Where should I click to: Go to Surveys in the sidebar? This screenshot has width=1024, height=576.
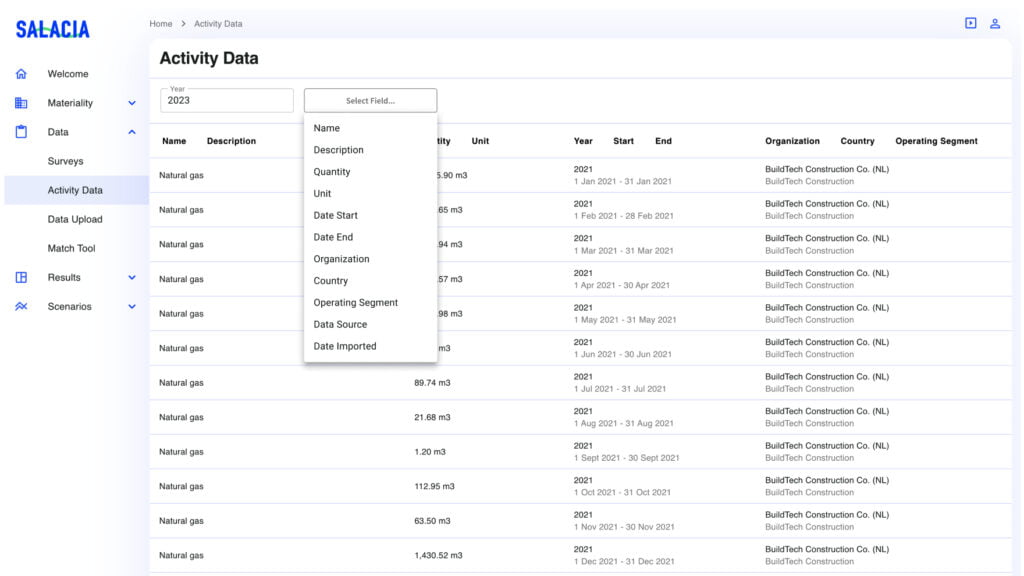[66, 161]
